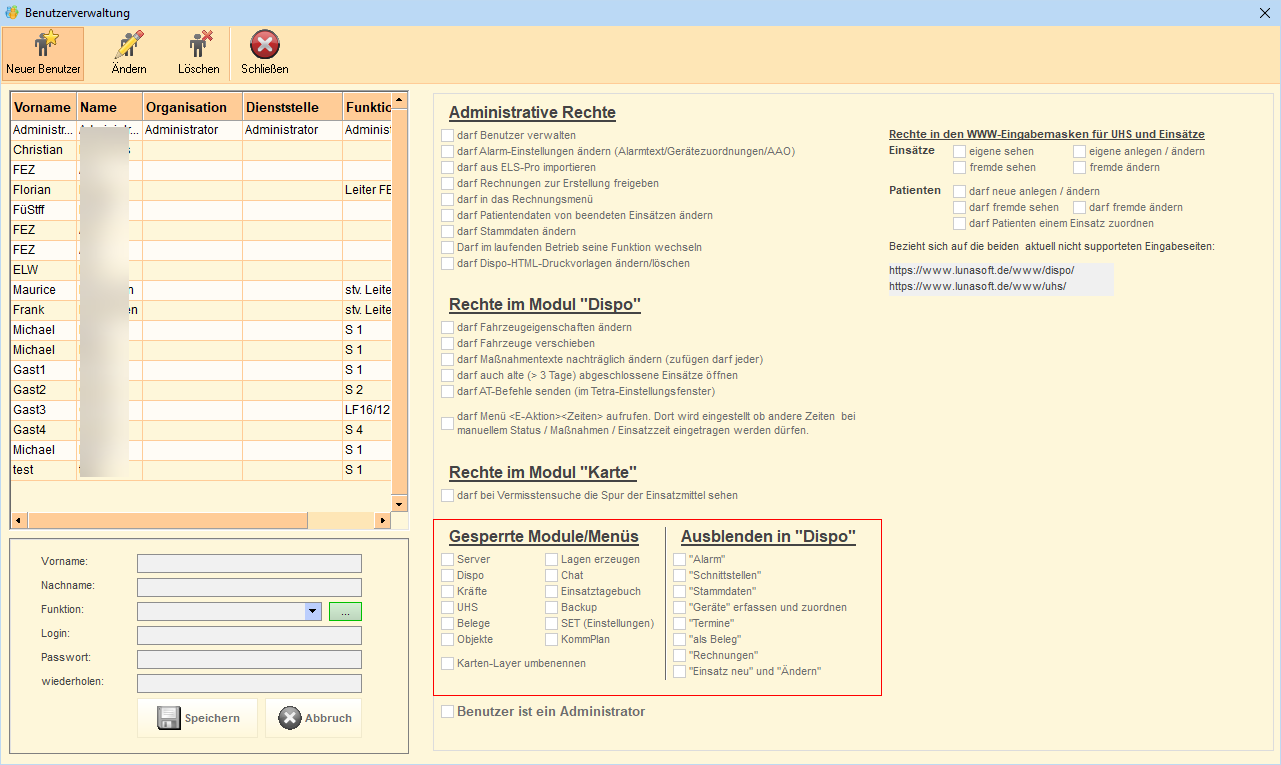Hide "Rechnungen" in Dispo checkbox
Image resolution: width=1281 pixels, height=765 pixels.
pos(679,655)
